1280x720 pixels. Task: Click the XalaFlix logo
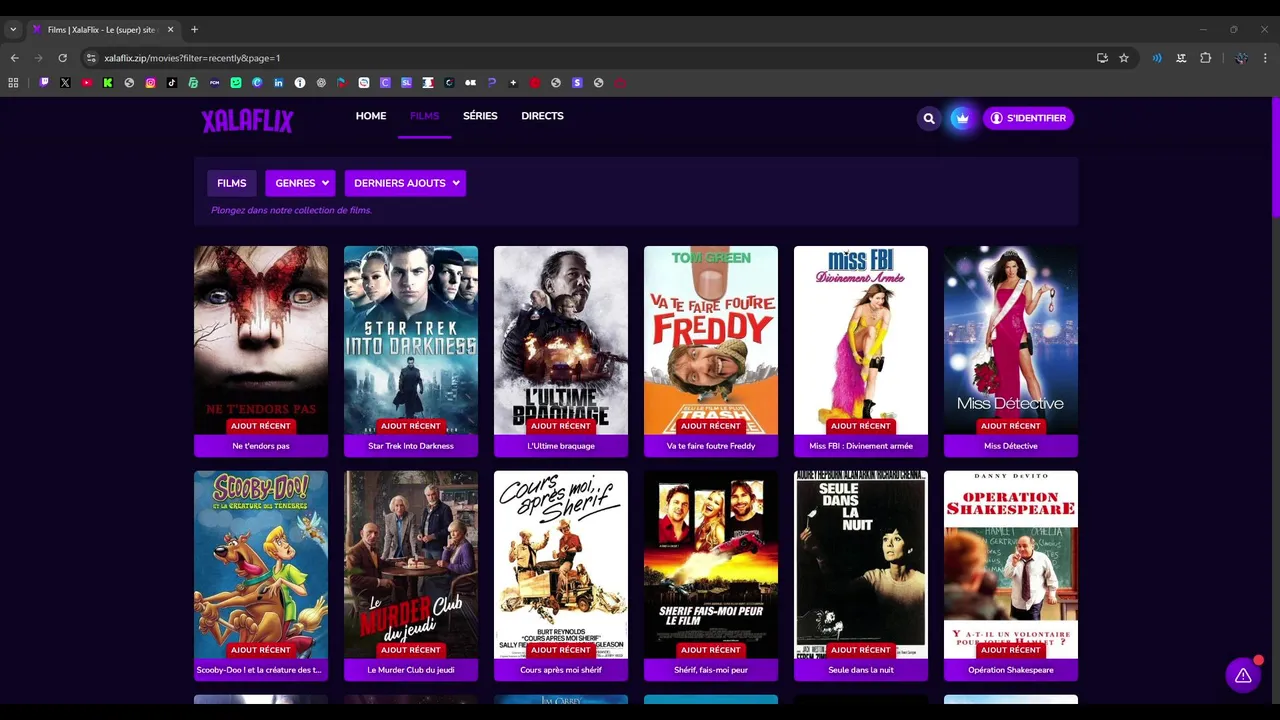click(247, 121)
